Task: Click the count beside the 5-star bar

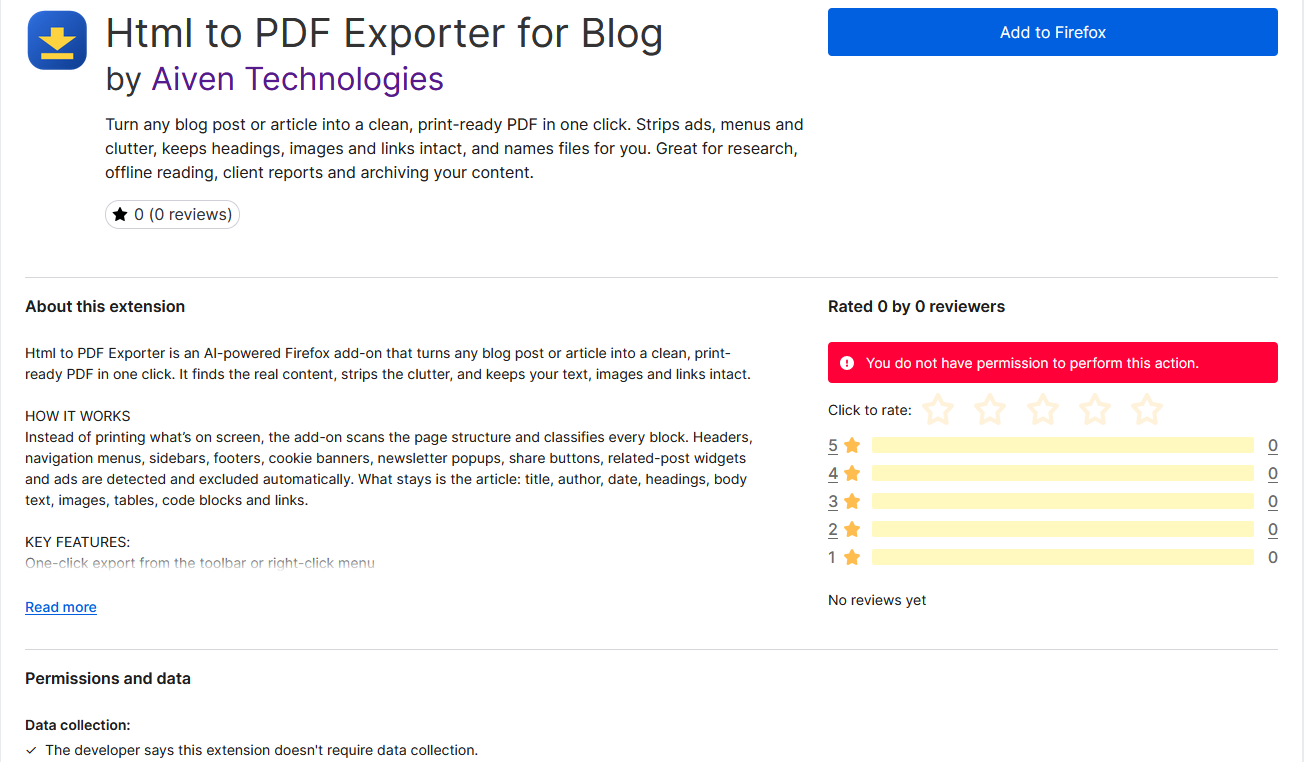Action: (x=1273, y=446)
